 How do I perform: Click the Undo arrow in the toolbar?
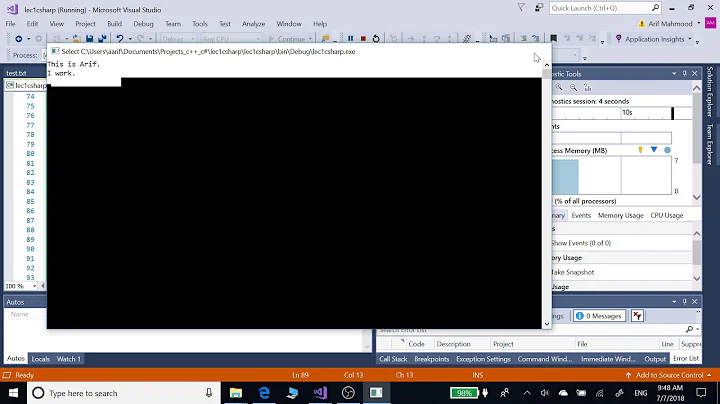coord(119,39)
